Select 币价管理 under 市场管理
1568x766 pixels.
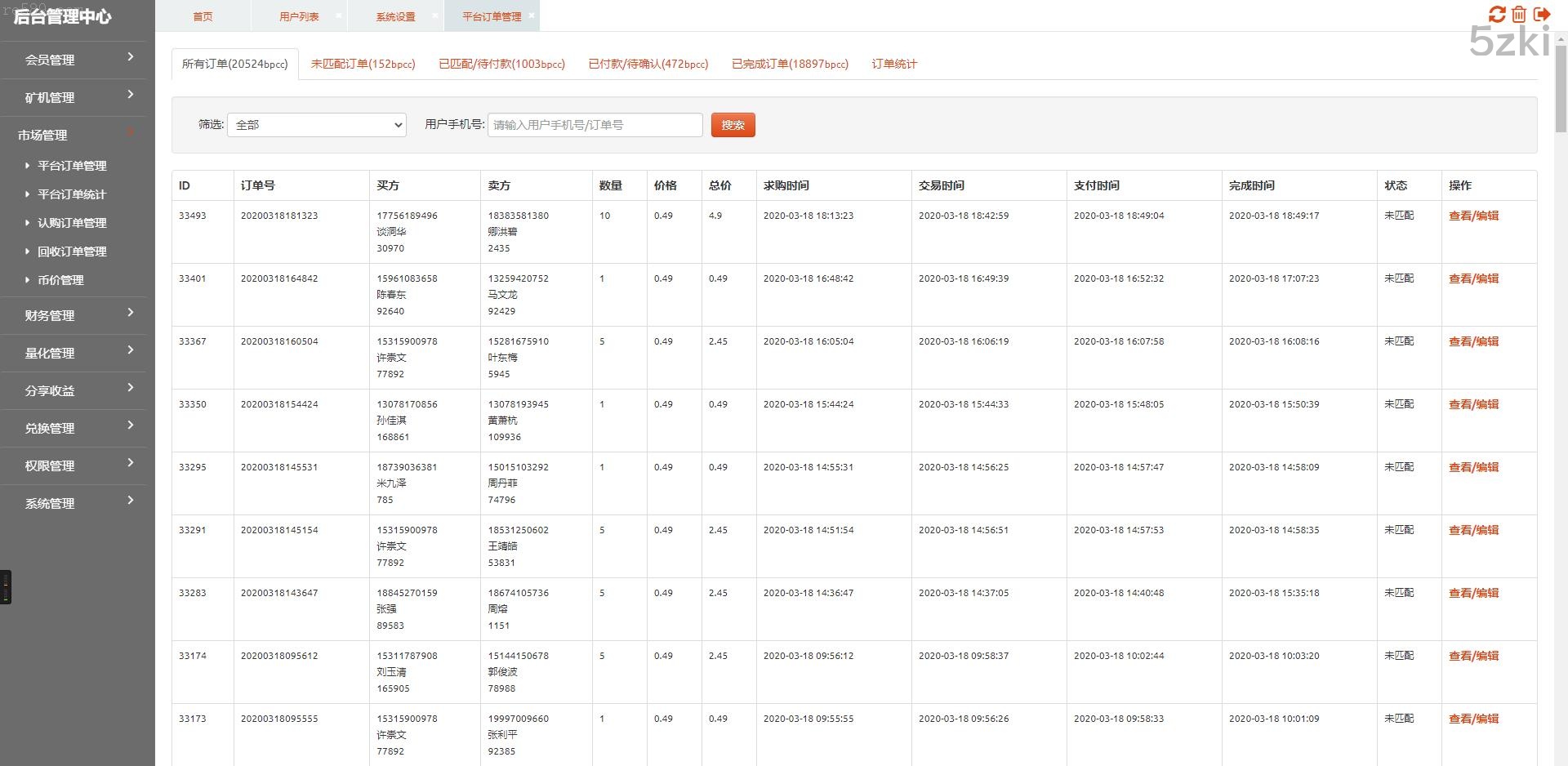click(60, 280)
